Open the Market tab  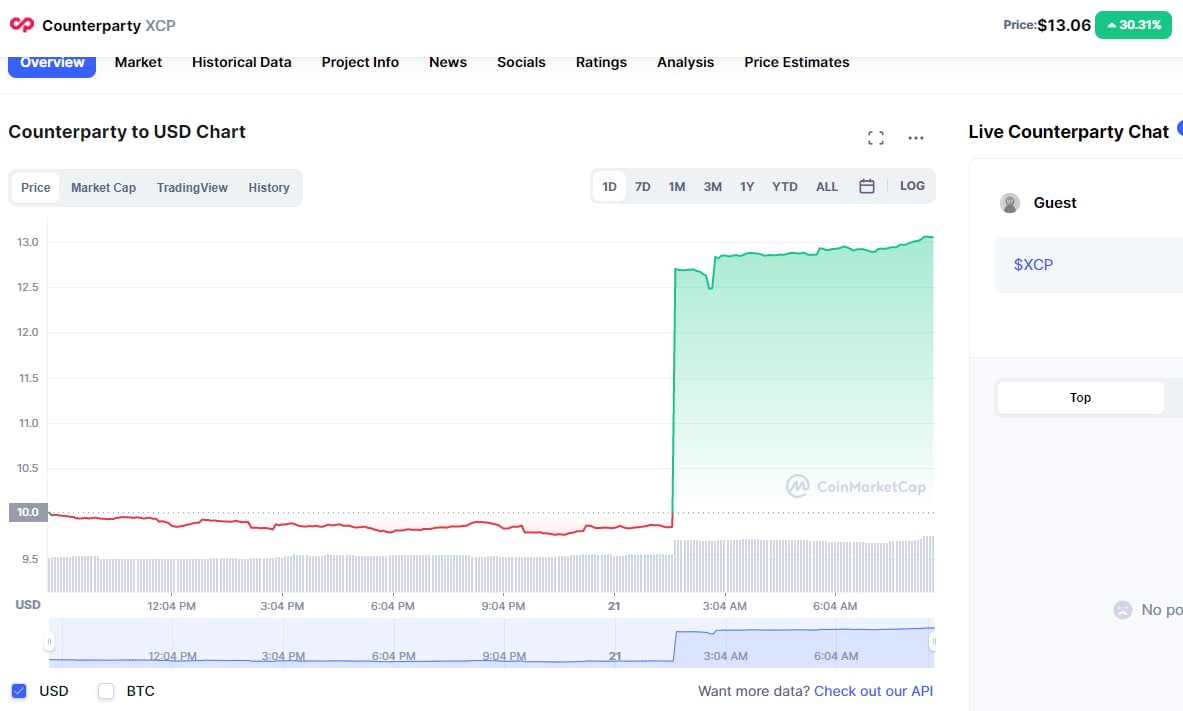[138, 63]
